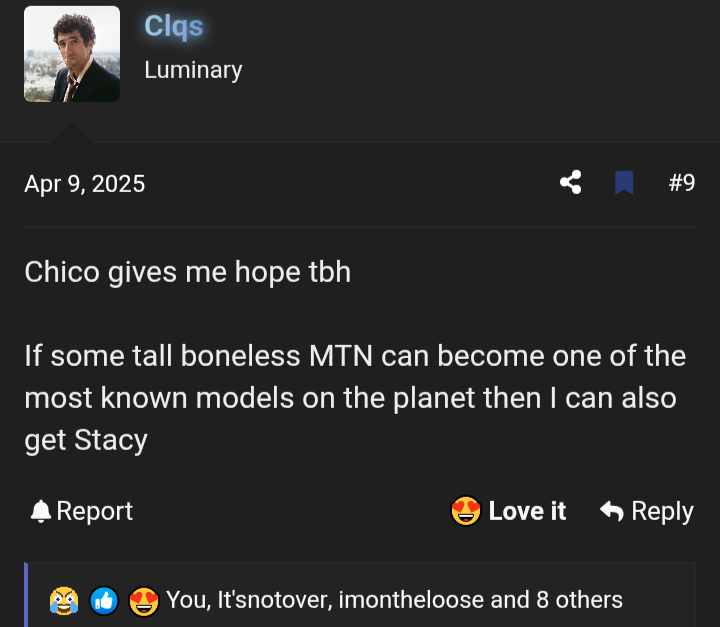This screenshot has height=627, width=720.
Task: Open the Clqs user avatar
Action: (72, 54)
